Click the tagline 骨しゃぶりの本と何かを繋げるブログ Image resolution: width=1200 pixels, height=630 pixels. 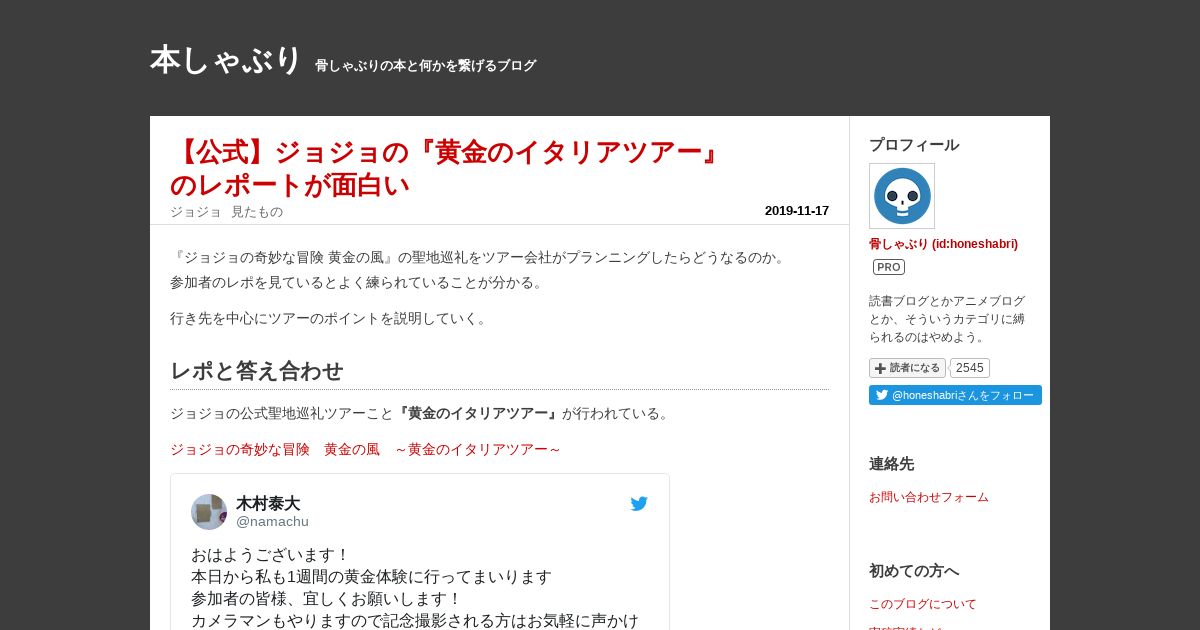(426, 66)
